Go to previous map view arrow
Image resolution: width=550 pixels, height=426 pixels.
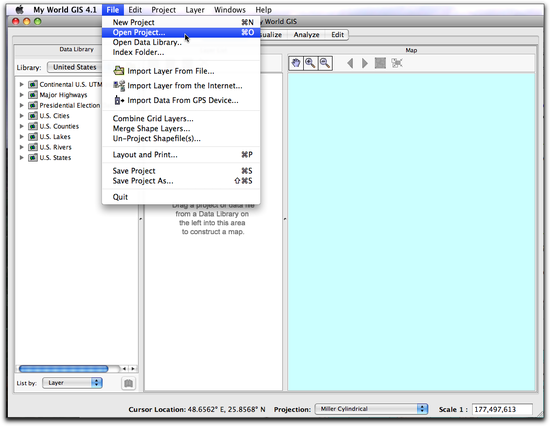point(350,63)
